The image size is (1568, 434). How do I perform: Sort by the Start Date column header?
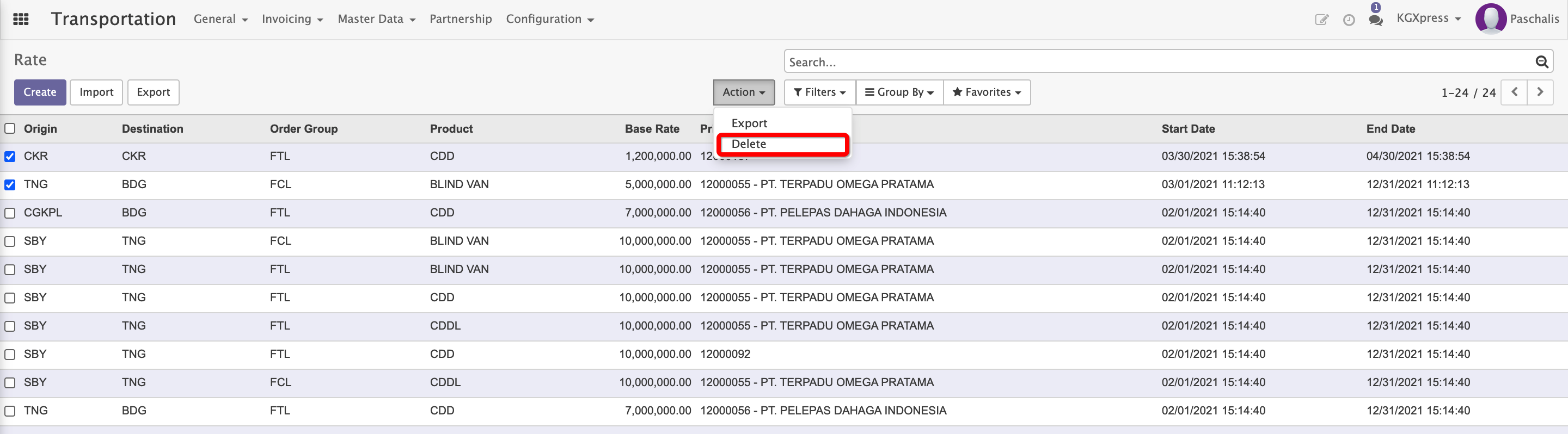[x=1187, y=129]
